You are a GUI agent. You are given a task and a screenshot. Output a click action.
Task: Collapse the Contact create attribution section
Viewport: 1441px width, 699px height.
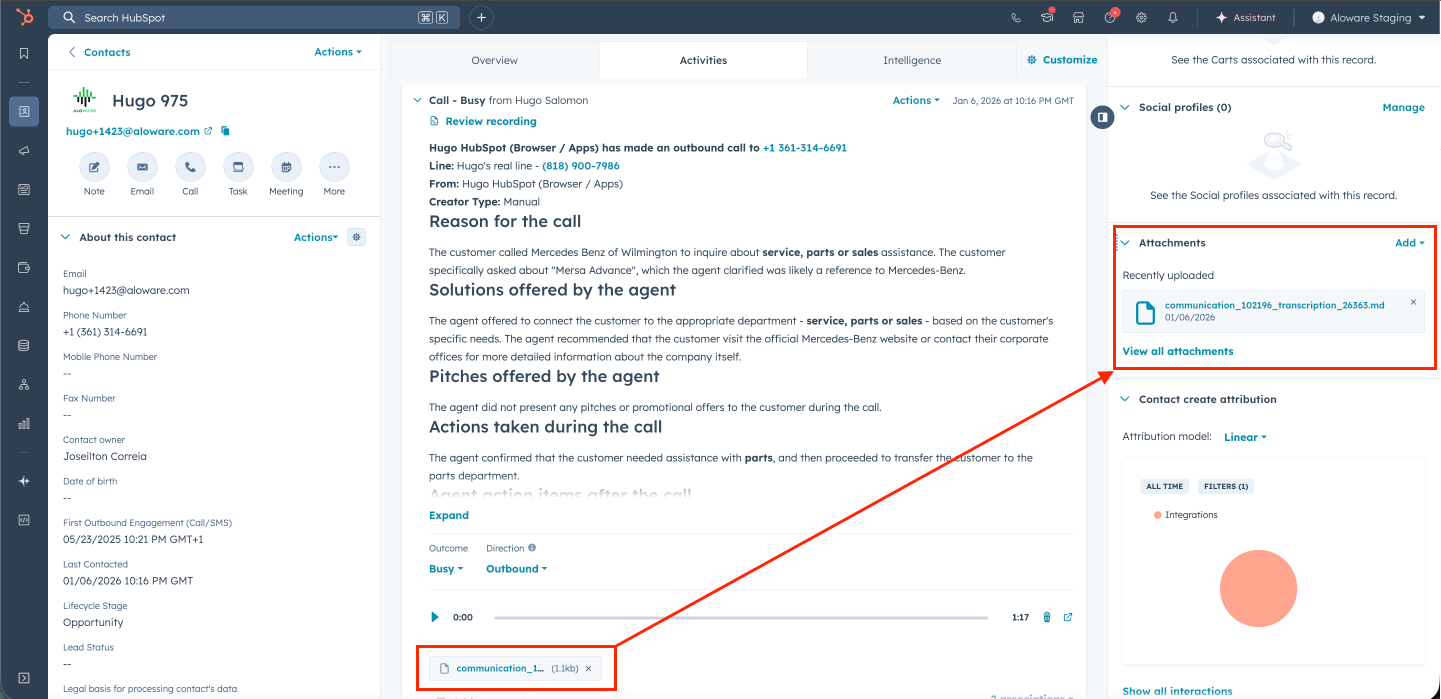[x=1125, y=399]
